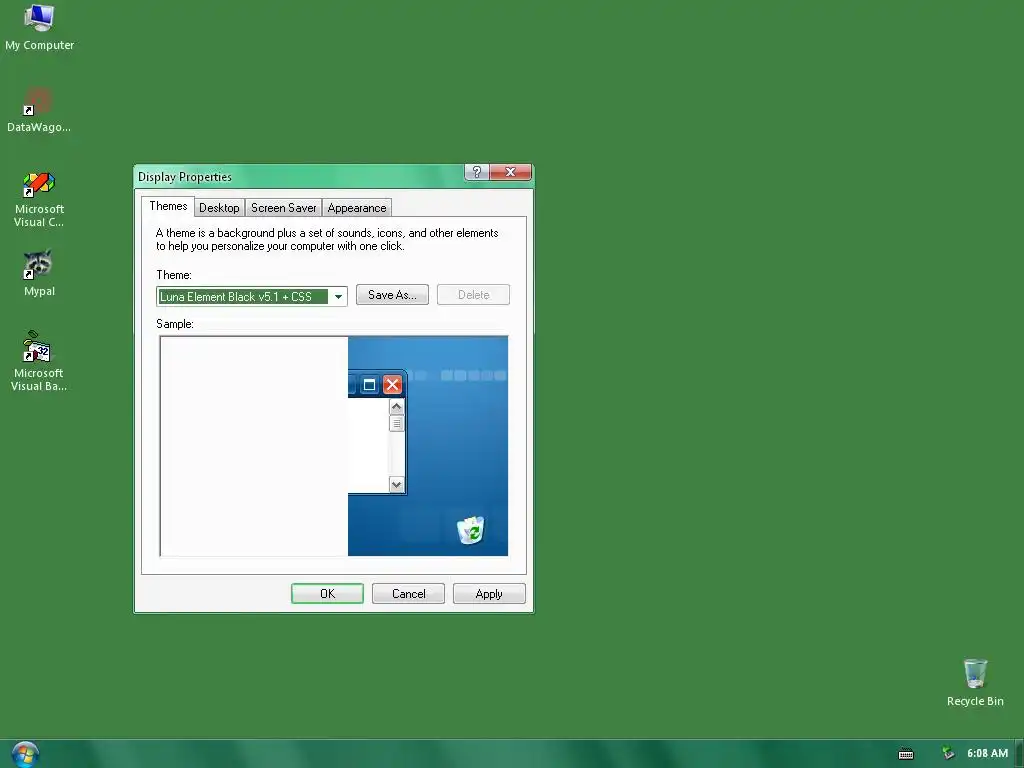Cancel the Display Properties dialog
The height and width of the screenshot is (768, 1024).
[x=408, y=594]
